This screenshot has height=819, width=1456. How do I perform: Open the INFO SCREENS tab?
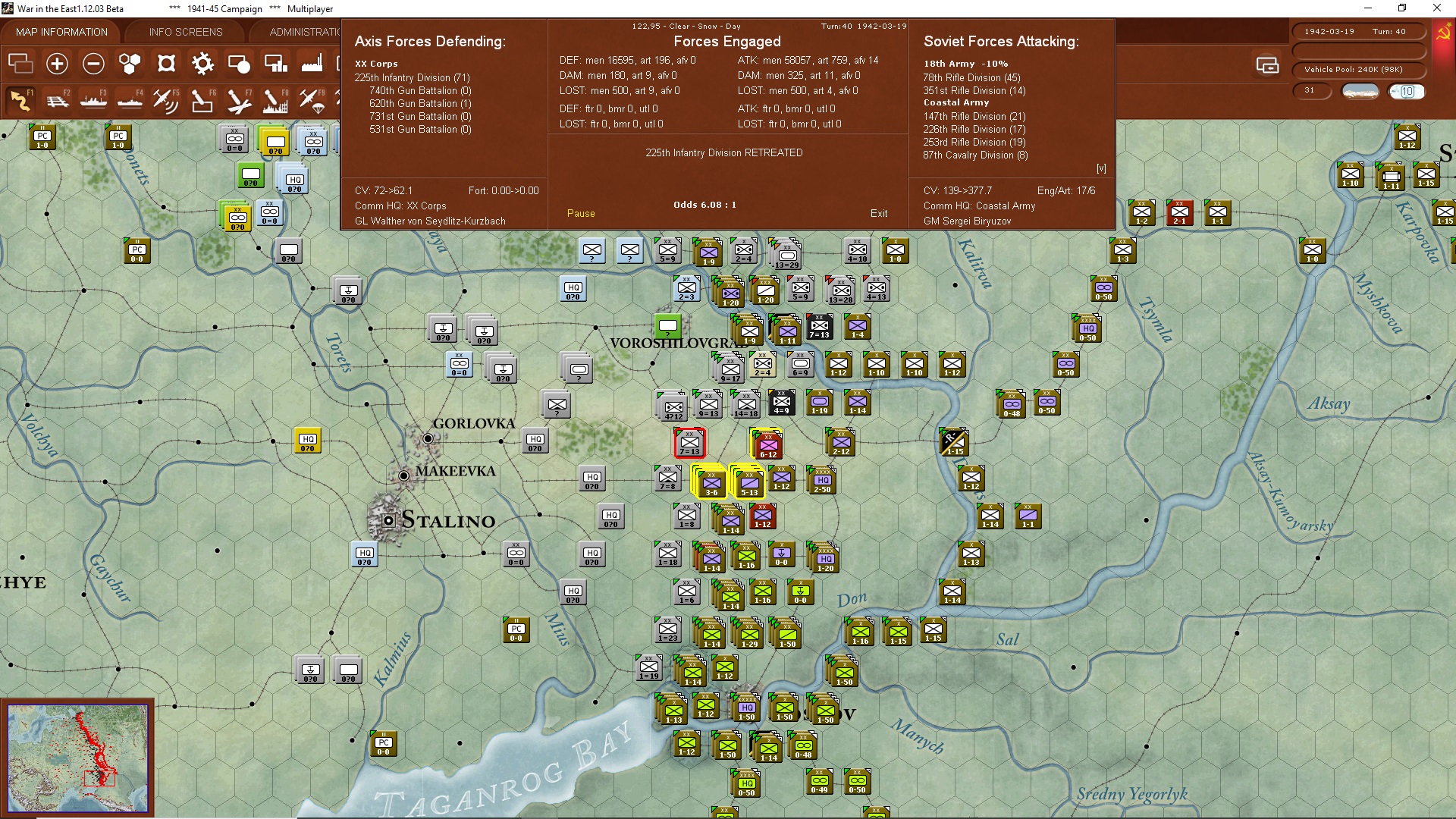point(186,32)
